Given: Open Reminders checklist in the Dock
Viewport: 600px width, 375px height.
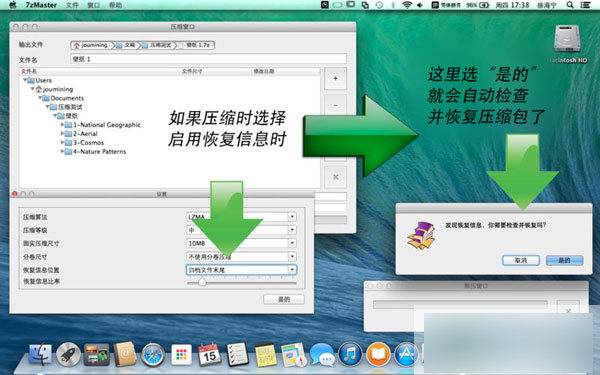Looking at the screenshot, I should coord(237,354).
